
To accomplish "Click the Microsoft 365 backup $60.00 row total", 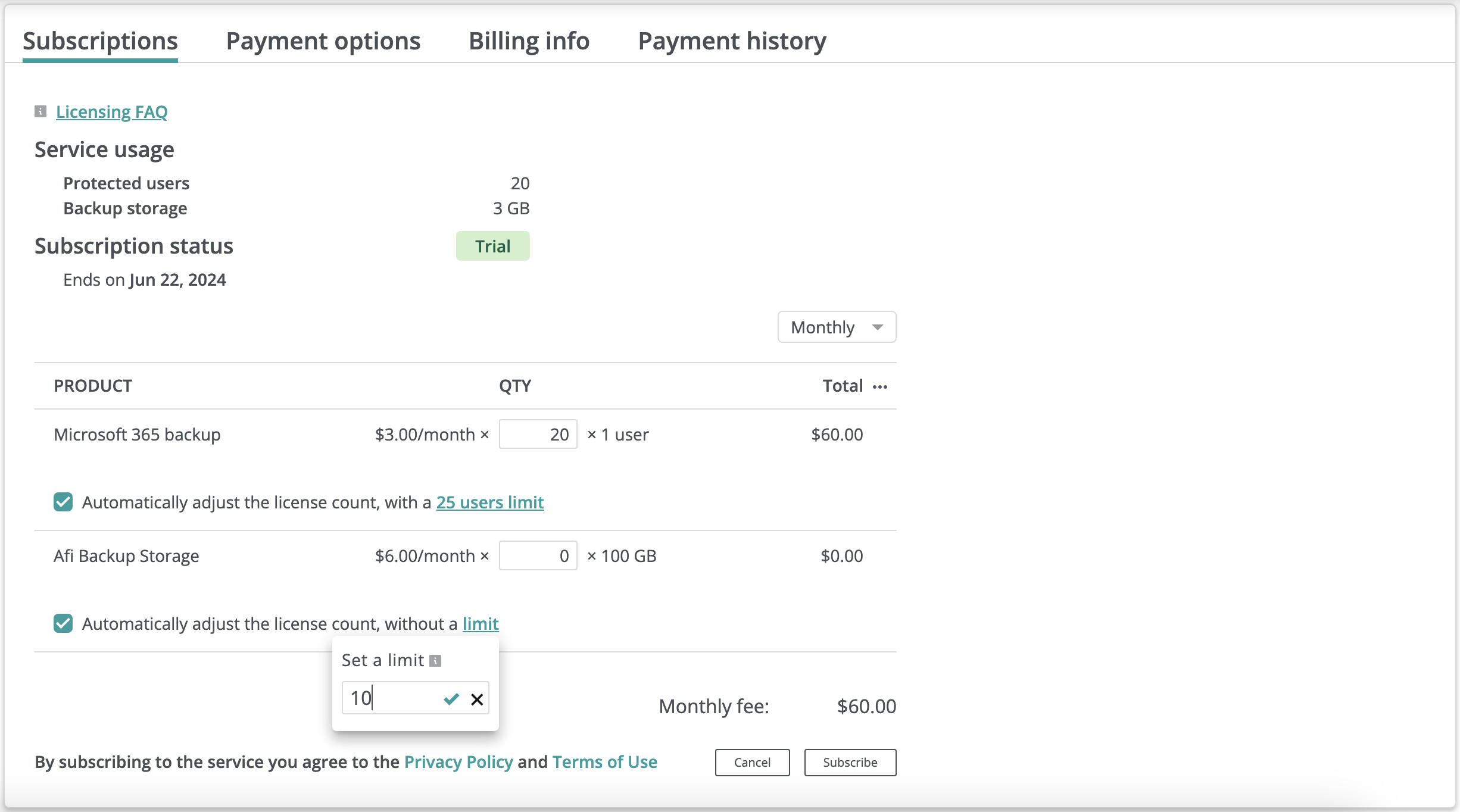I will 837,435.
